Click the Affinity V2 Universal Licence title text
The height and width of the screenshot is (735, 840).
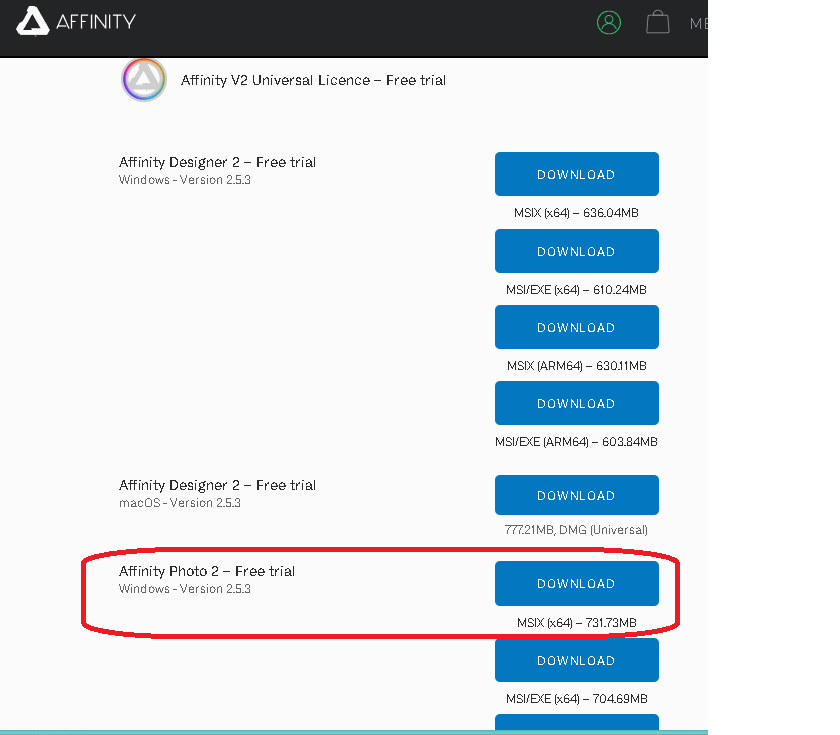coord(313,80)
